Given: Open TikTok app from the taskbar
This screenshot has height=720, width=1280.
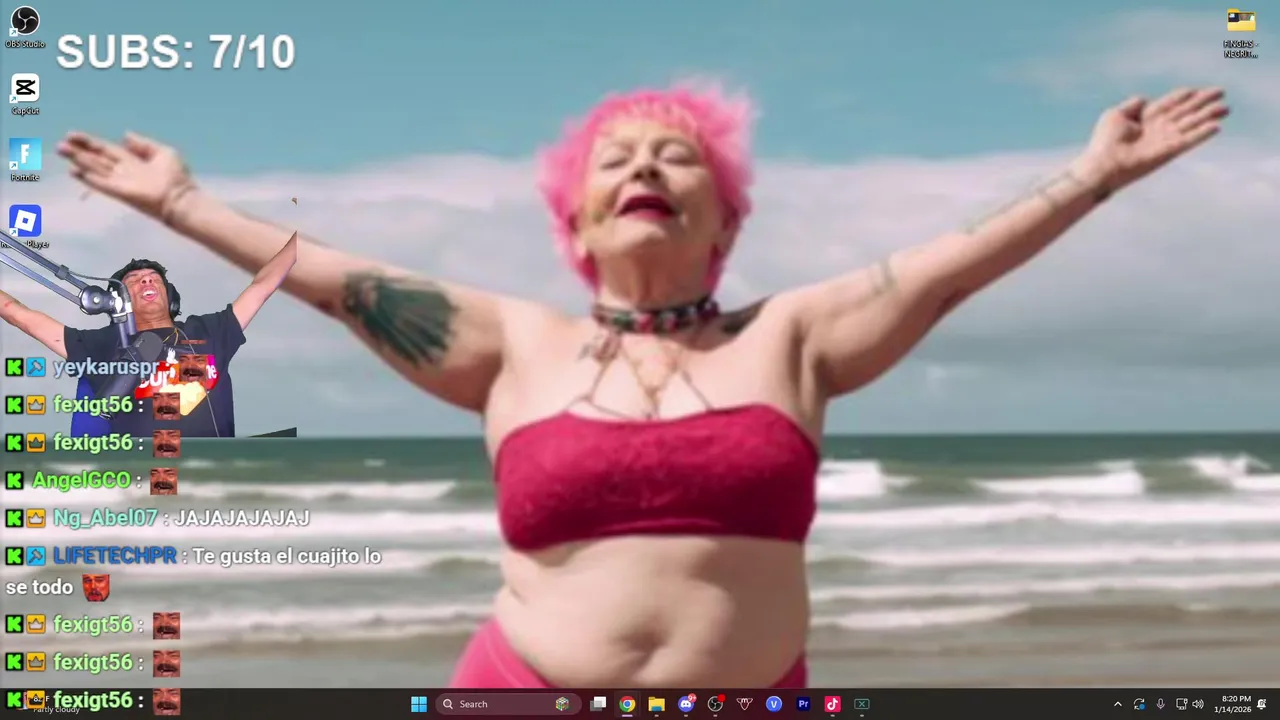Looking at the screenshot, I should point(832,704).
